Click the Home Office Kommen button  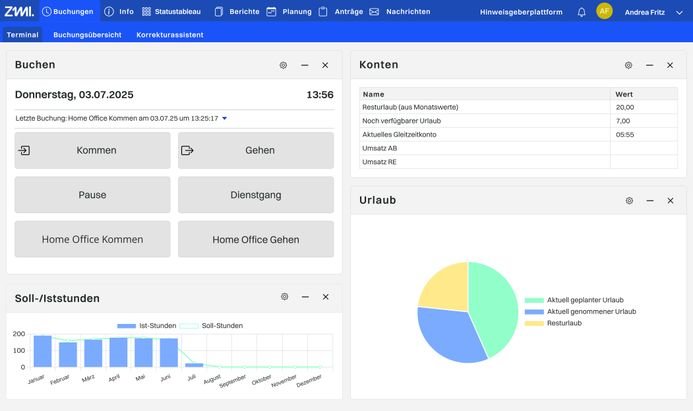pos(92,239)
